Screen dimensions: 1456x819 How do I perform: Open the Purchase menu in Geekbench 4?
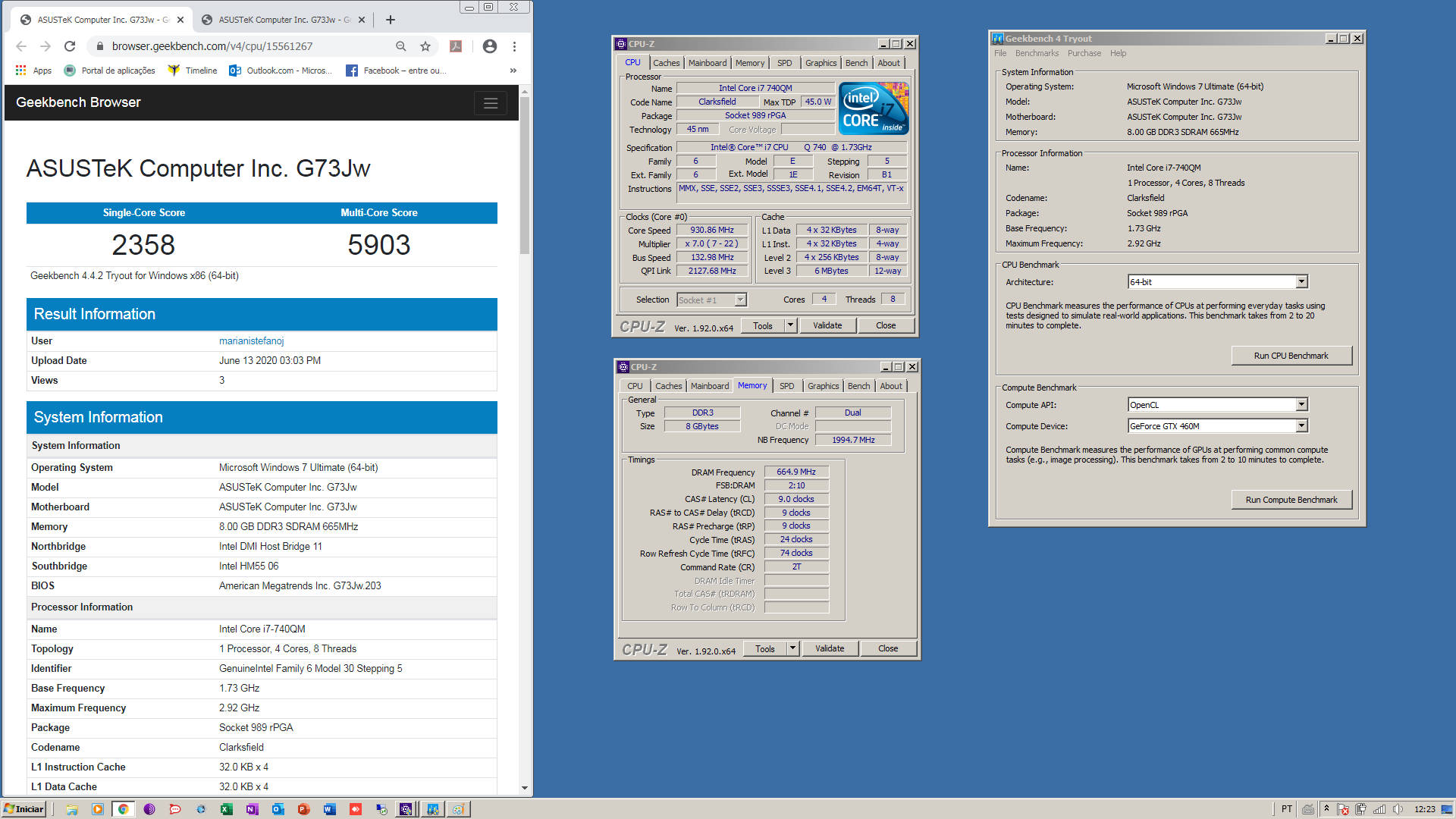pos(1084,53)
